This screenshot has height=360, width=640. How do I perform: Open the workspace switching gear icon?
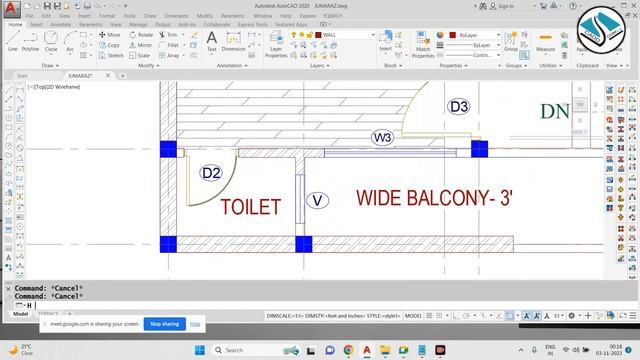[x=572, y=316]
